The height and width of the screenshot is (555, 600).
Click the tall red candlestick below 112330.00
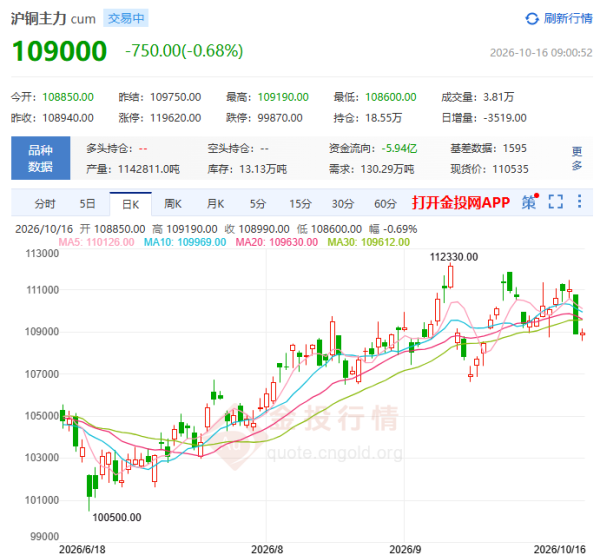[451, 276]
